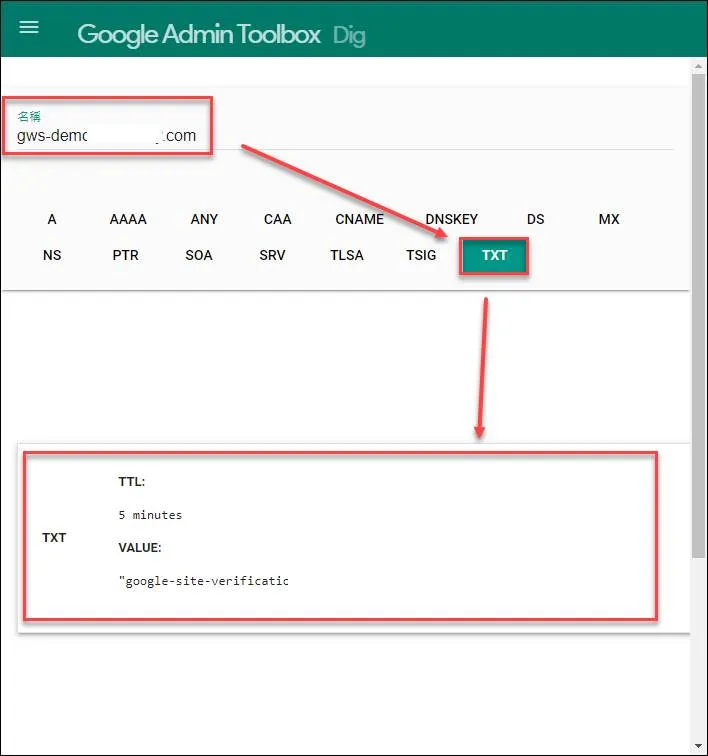
Task: Open the hamburger navigation menu
Action: pyautogui.click(x=29, y=27)
